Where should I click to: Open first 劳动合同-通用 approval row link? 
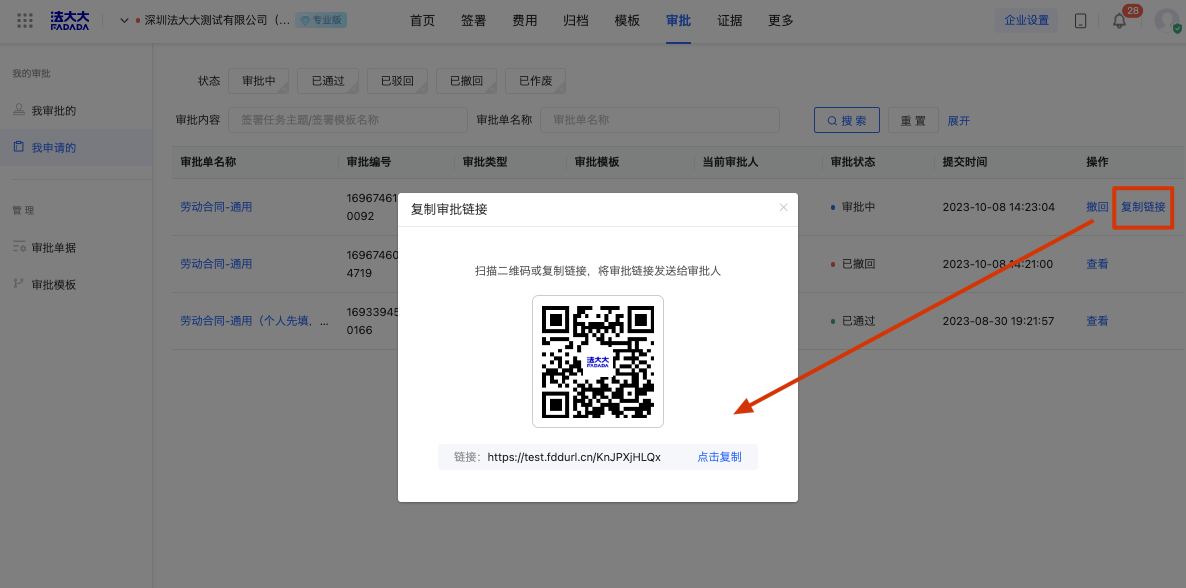(x=216, y=207)
